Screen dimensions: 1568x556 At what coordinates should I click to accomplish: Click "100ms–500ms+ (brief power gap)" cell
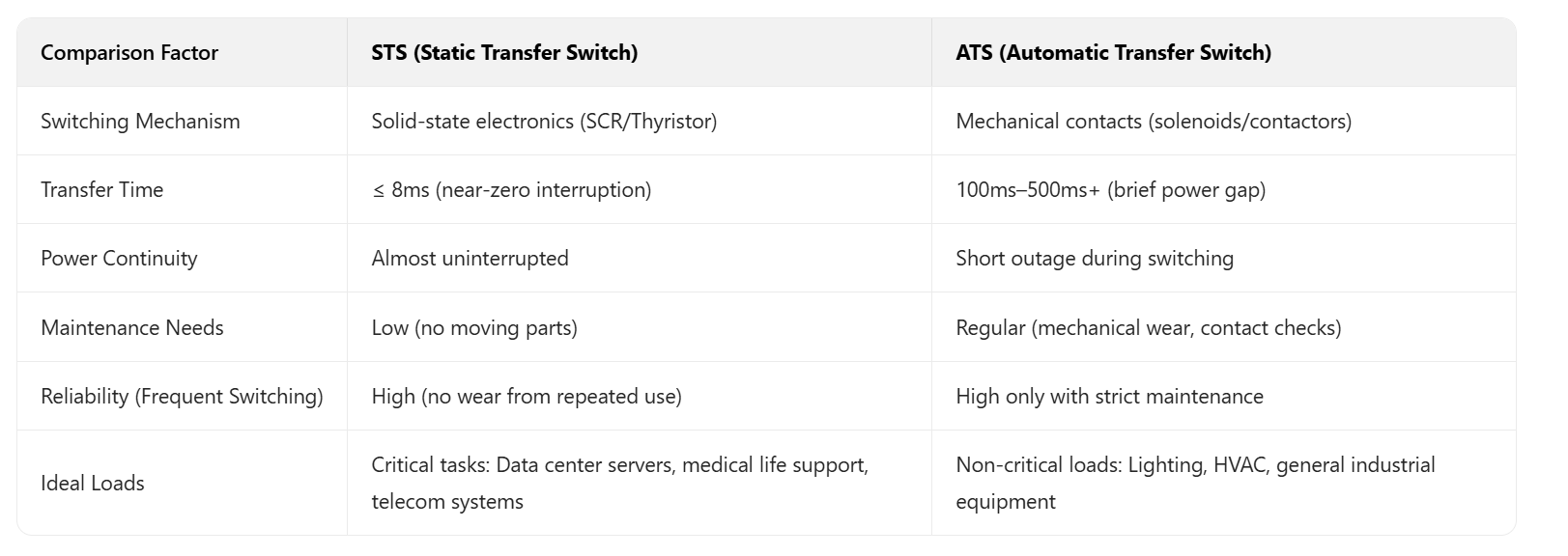click(x=1110, y=190)
